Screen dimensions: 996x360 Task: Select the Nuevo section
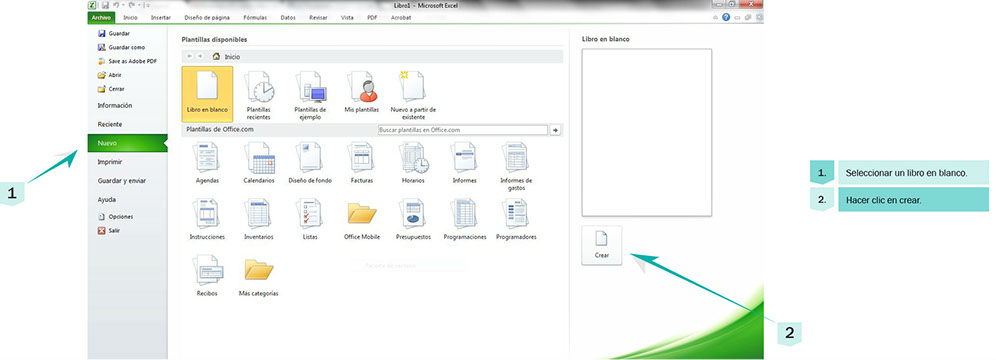pos(127,143)
